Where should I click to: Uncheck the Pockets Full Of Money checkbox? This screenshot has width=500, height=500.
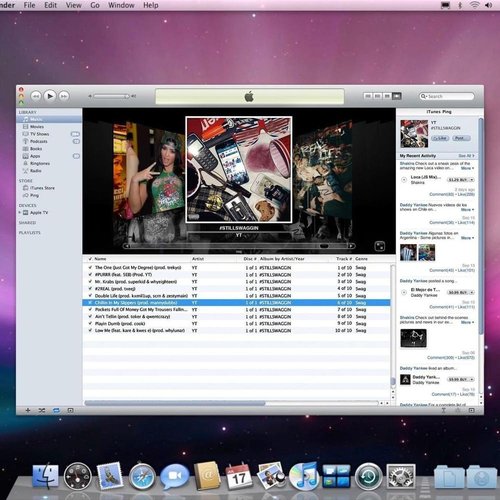90,310
